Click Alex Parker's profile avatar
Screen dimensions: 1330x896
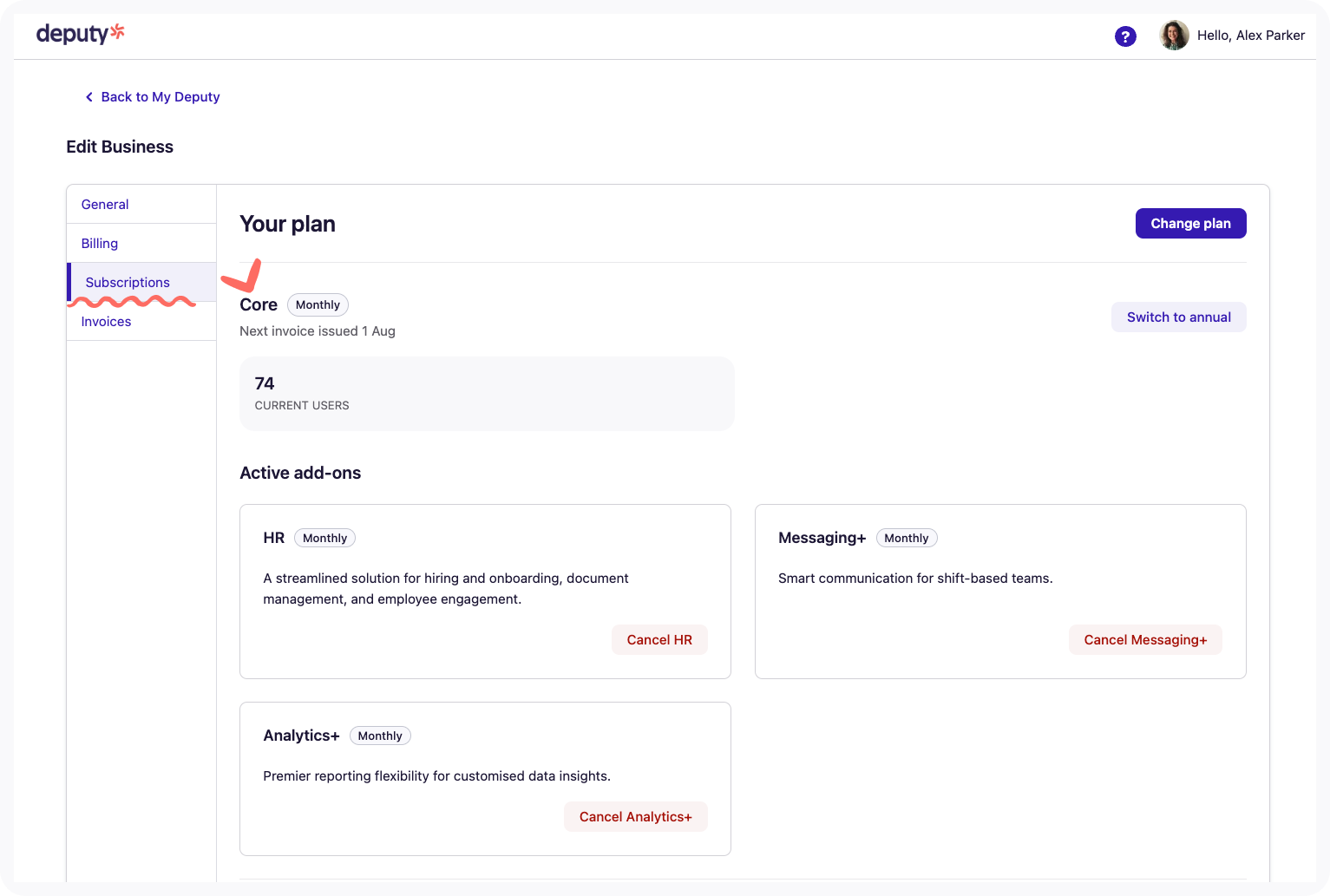click(x=1174, y=36)
